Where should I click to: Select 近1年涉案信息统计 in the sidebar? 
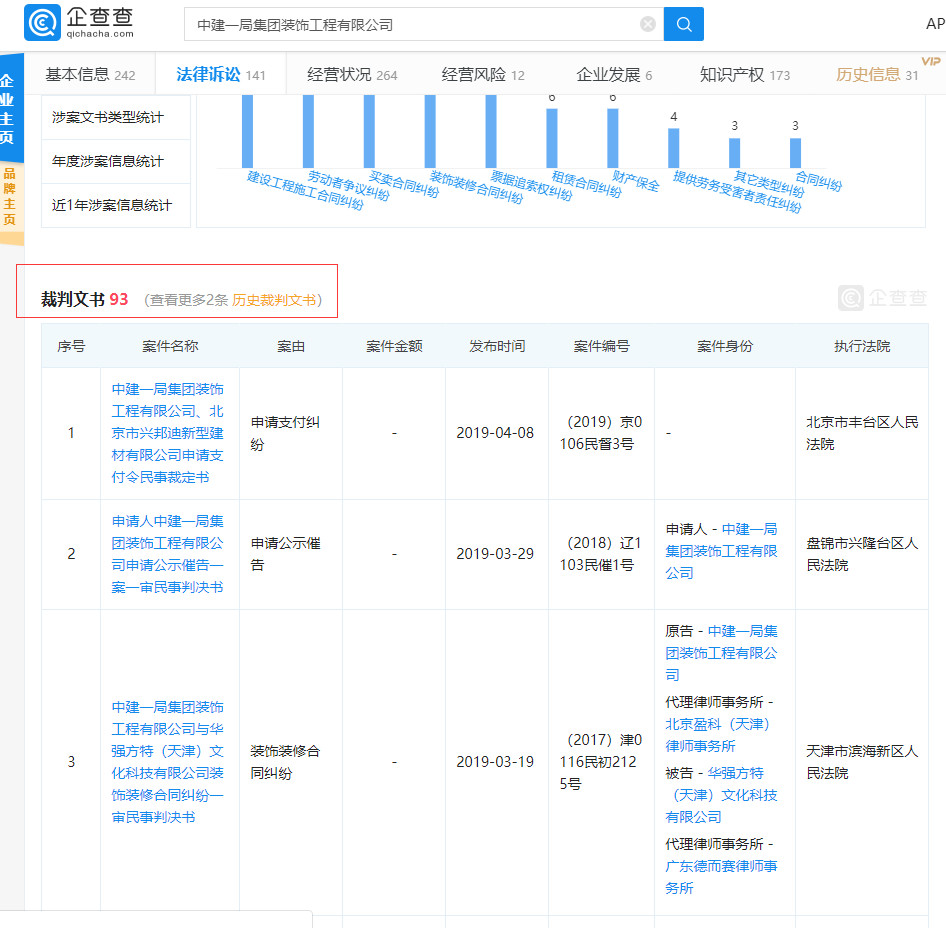tap(116, 205)
